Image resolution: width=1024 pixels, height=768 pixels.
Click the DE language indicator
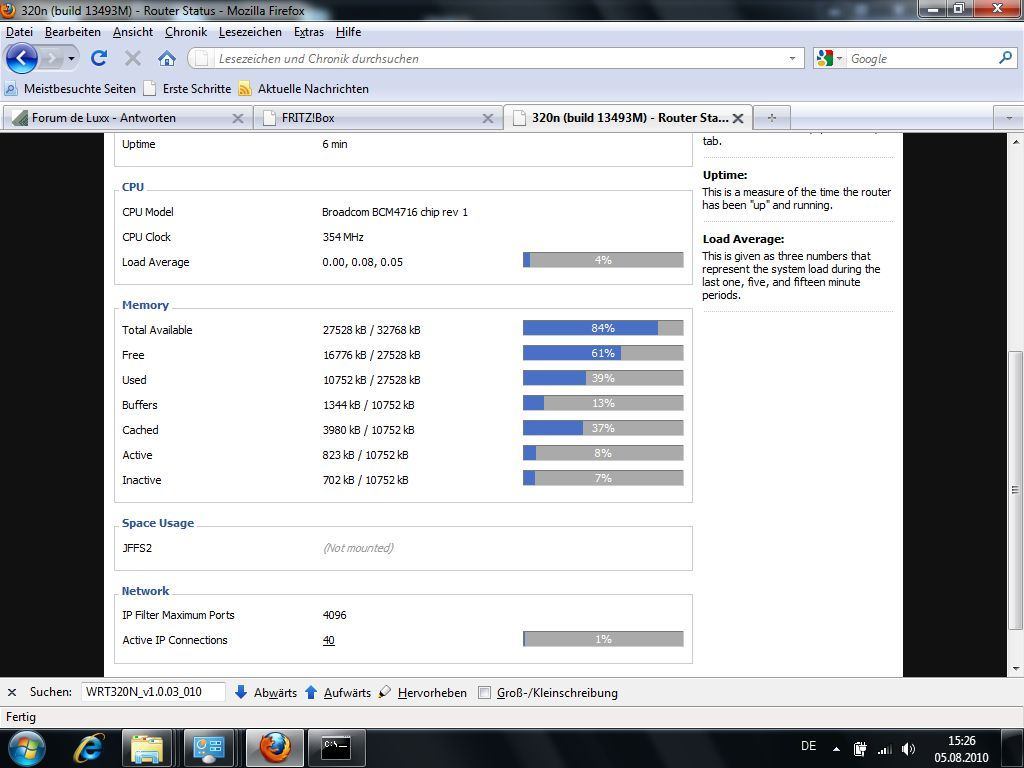[x=808, y=746]
